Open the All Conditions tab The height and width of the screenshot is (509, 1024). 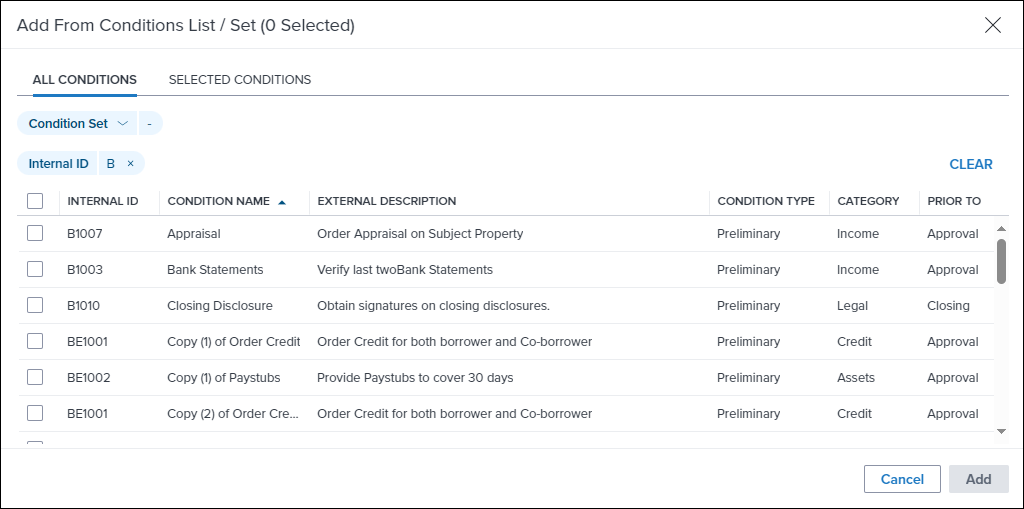(85, 80)
